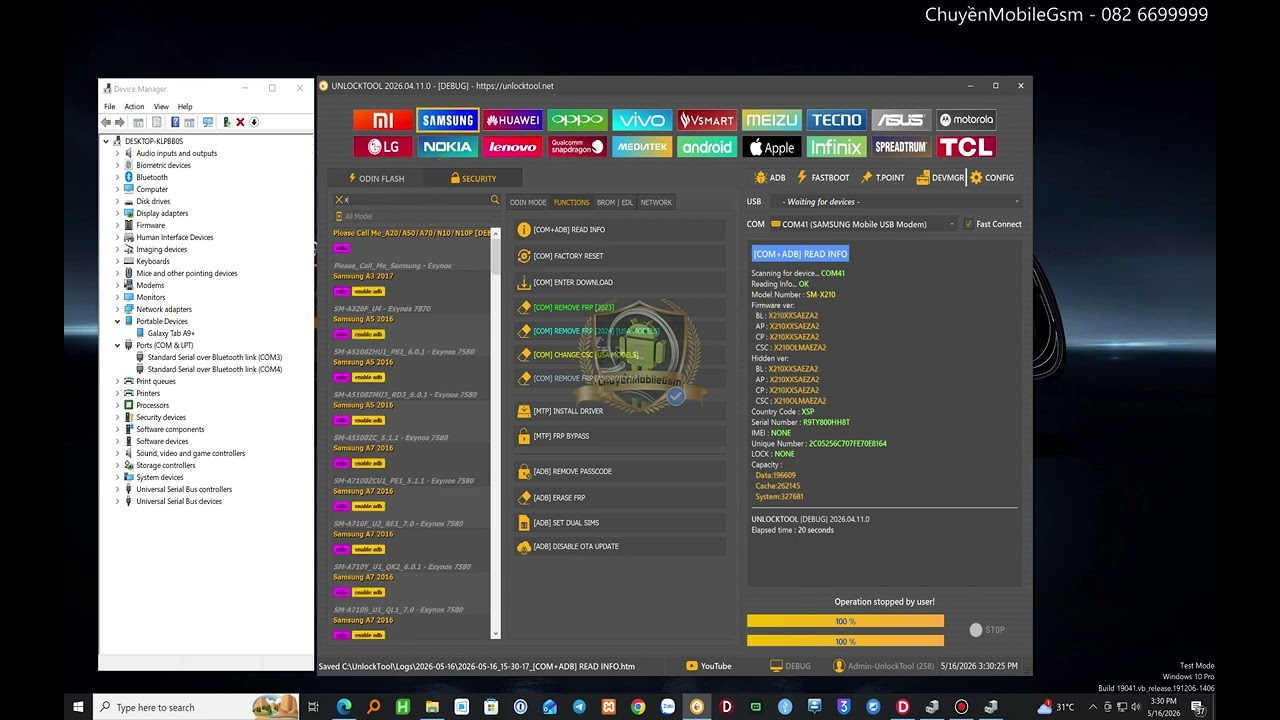Select the Vivo brand logo
Image resolution: width=1280 pixels, height=720 pixels.
(642, 120)
